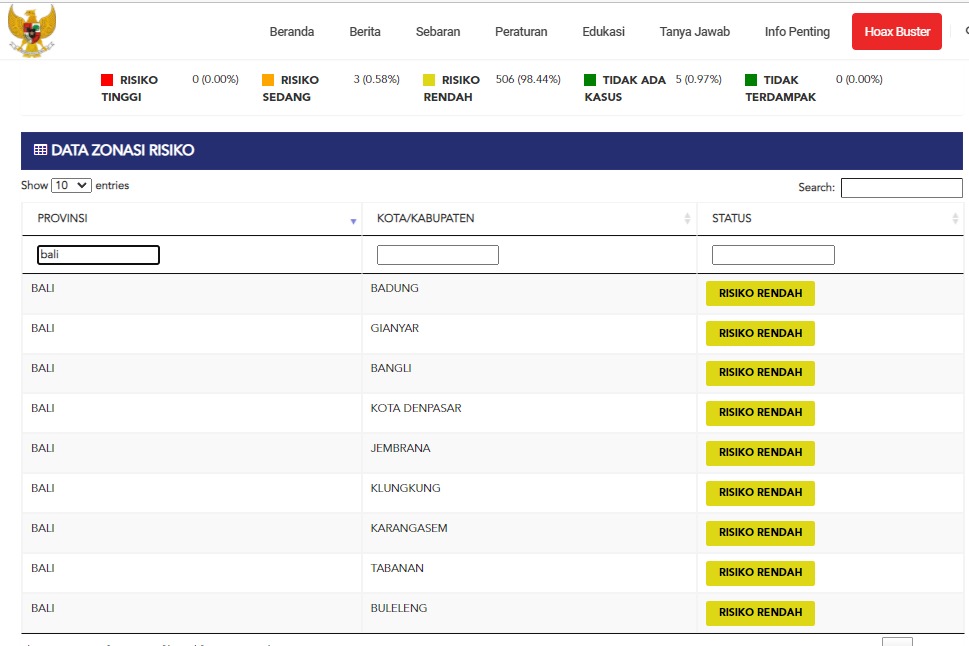Click the Kota/Kabupaten column filter field
The height and width of the screenshot is (646, 969).
437,255
